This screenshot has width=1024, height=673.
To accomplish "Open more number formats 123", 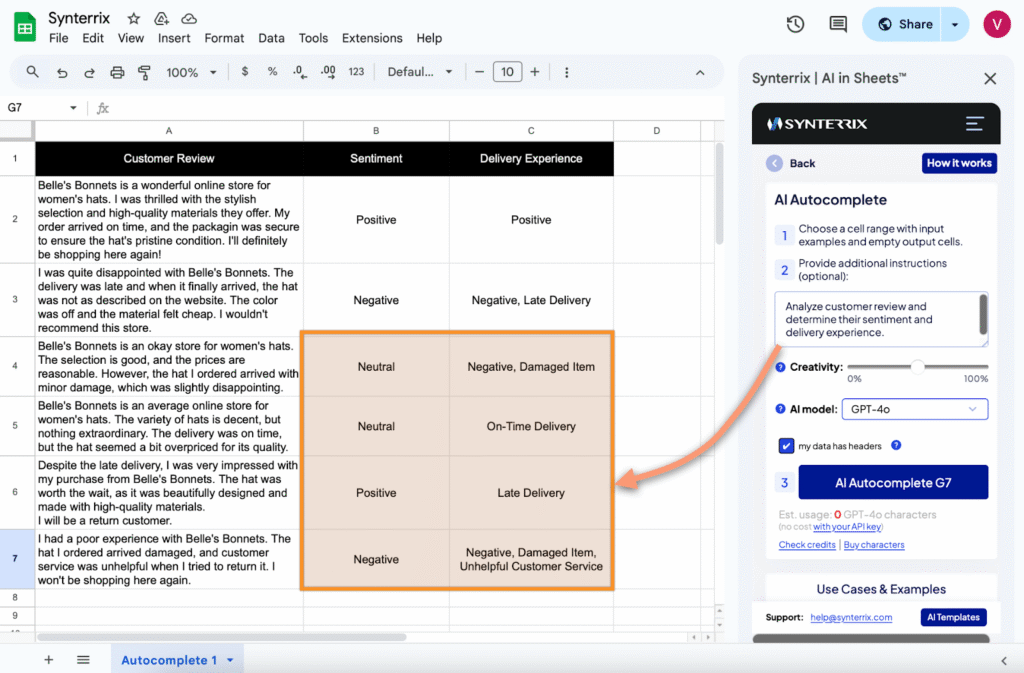I will point(356,72).
